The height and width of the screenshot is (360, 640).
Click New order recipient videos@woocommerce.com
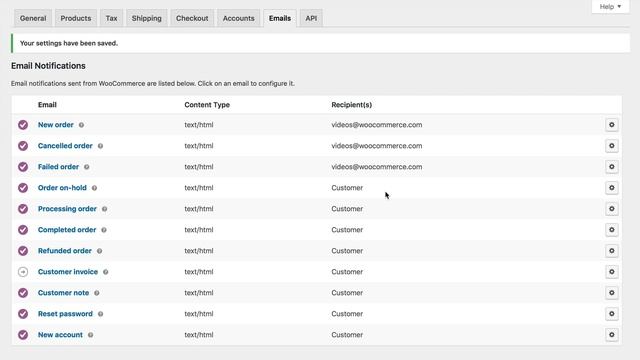pyautogui.click(x=377, y=125)
